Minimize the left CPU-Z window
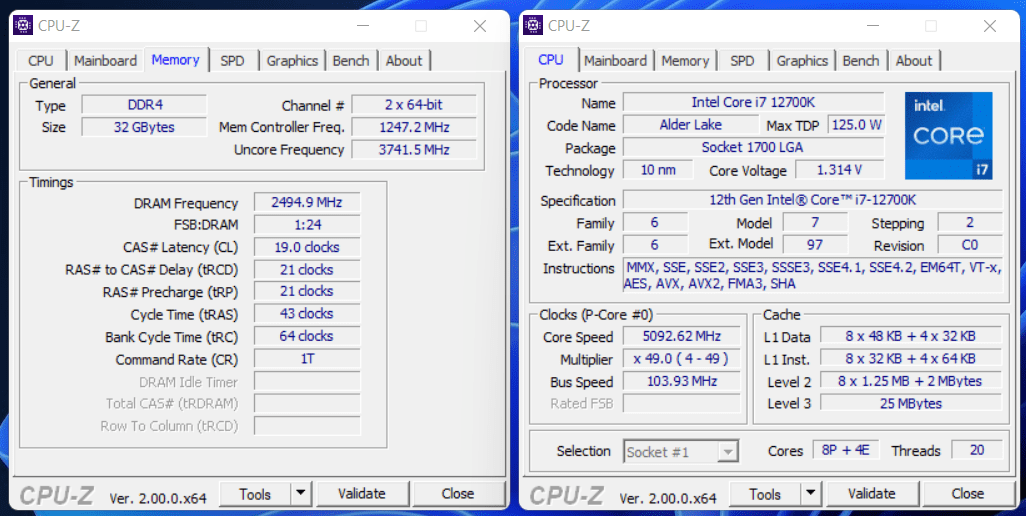1026x516 pixels. pos(363,26)
